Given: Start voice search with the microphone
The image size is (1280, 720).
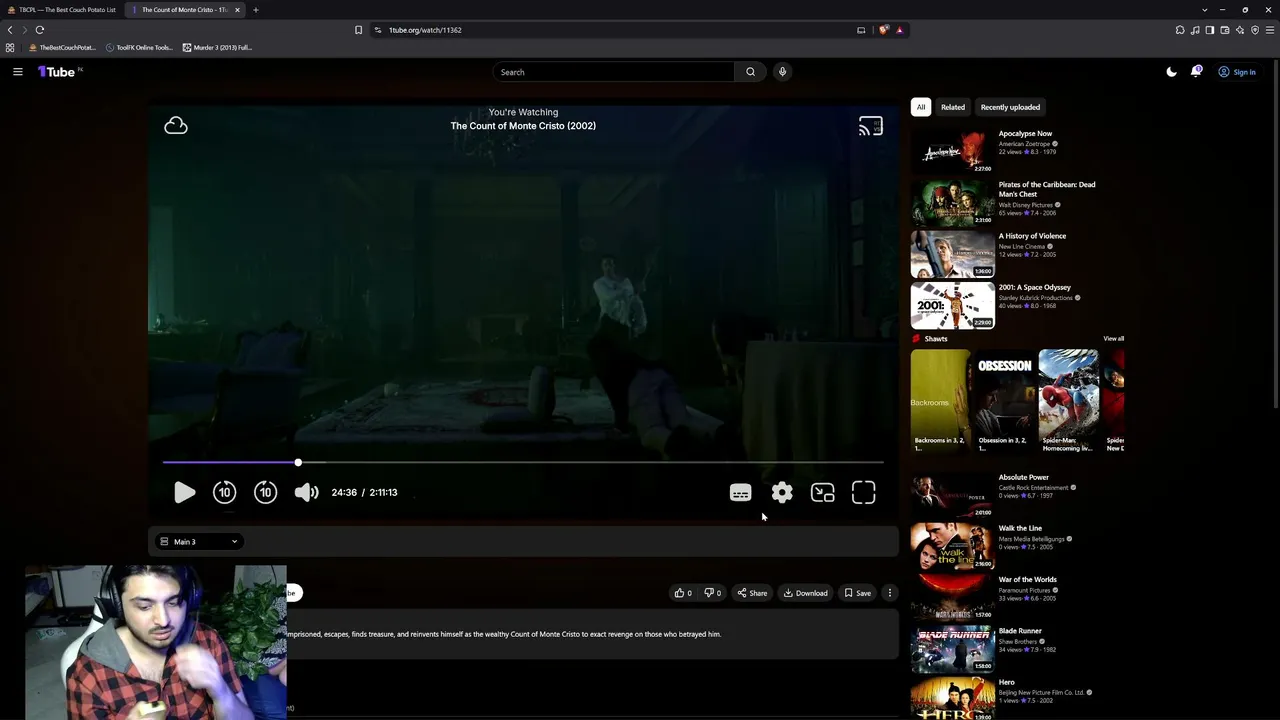Looking at the screenshot, I should click(x=782, y=72).
